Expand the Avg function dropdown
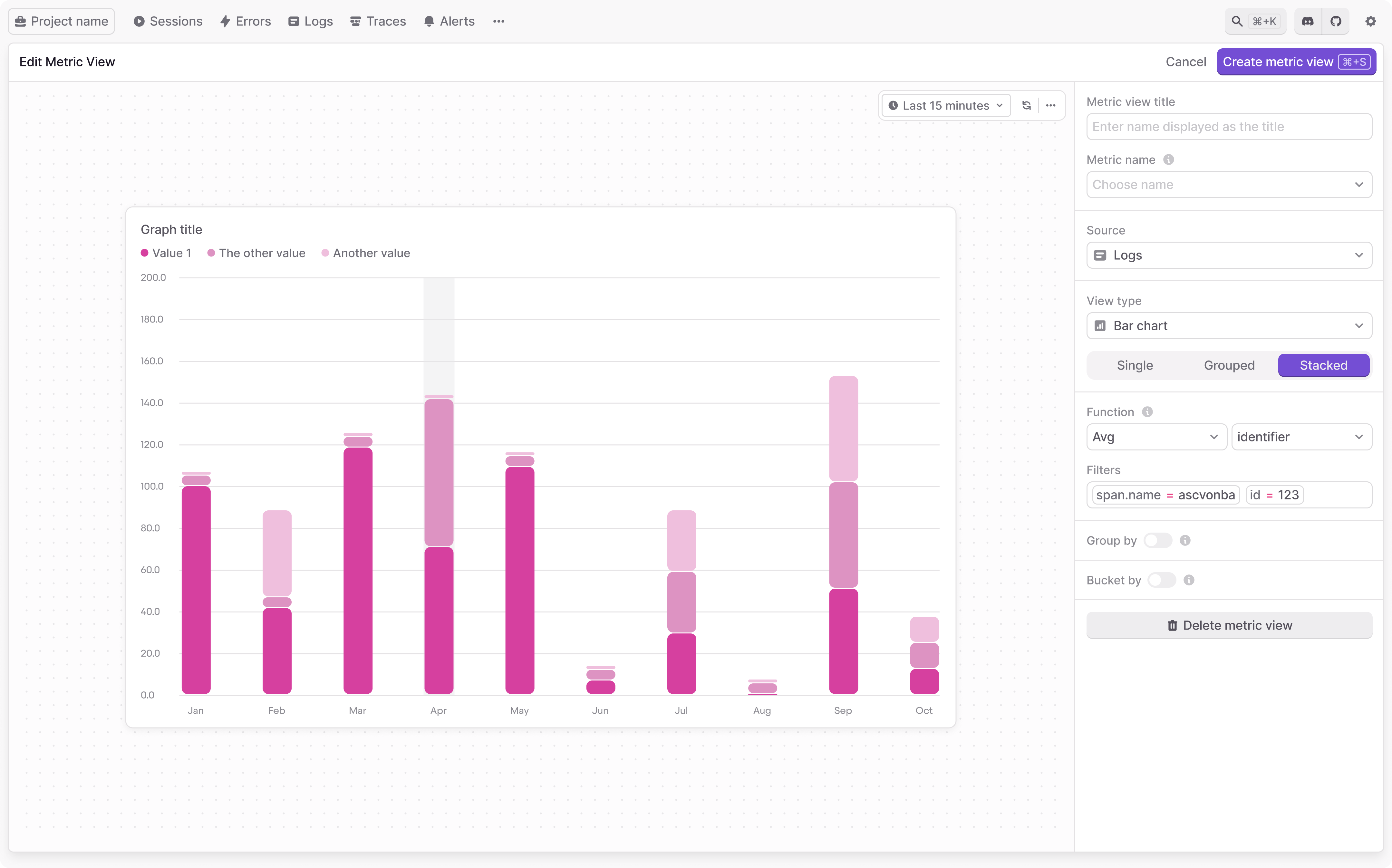The image size is (1392, 868). click(1155, 437)
